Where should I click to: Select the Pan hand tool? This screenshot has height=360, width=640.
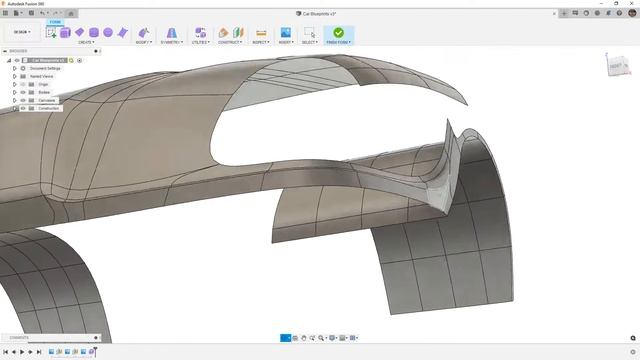(304, 338)
